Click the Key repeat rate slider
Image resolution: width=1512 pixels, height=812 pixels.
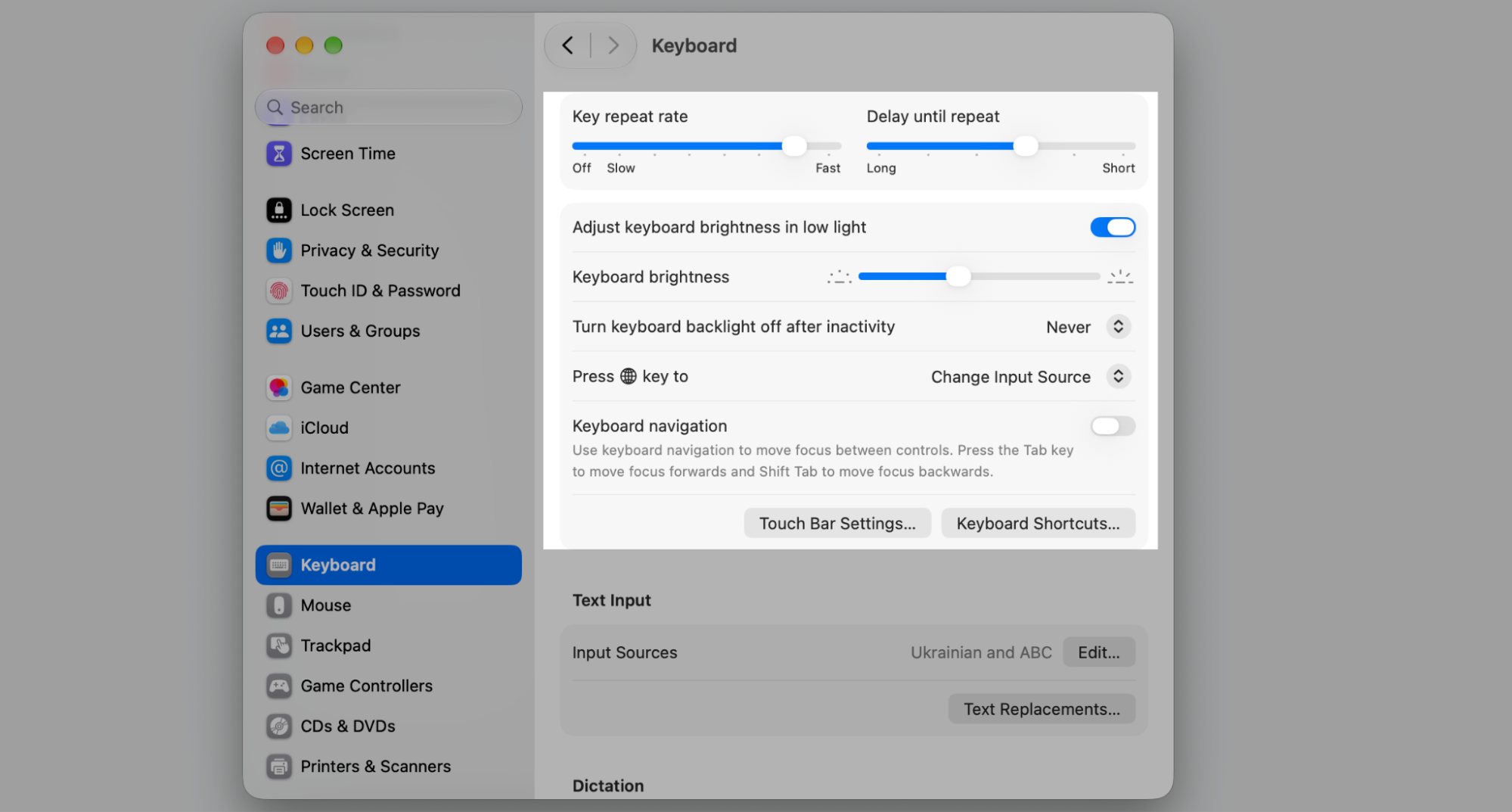[706, 146]
